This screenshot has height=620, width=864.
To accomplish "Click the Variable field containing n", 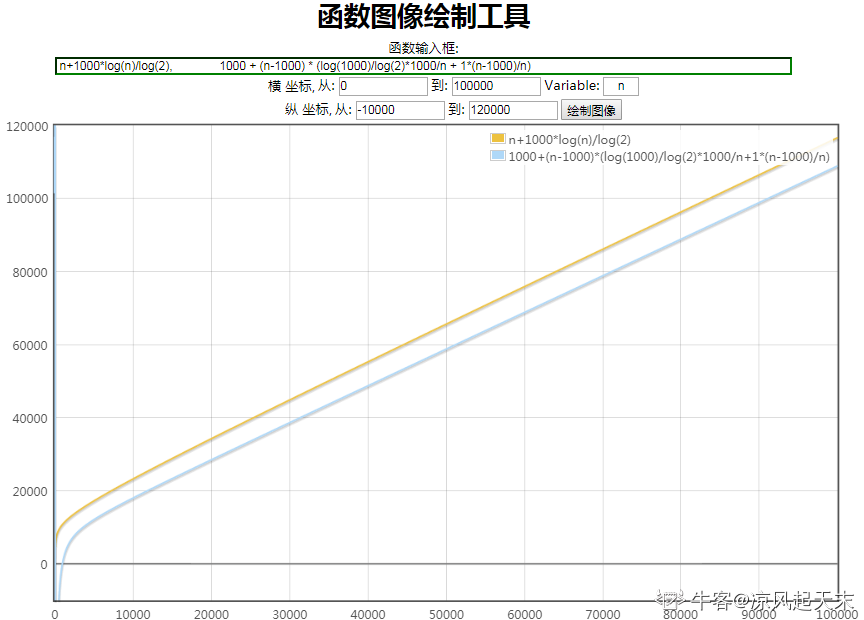I will (620, 87).
